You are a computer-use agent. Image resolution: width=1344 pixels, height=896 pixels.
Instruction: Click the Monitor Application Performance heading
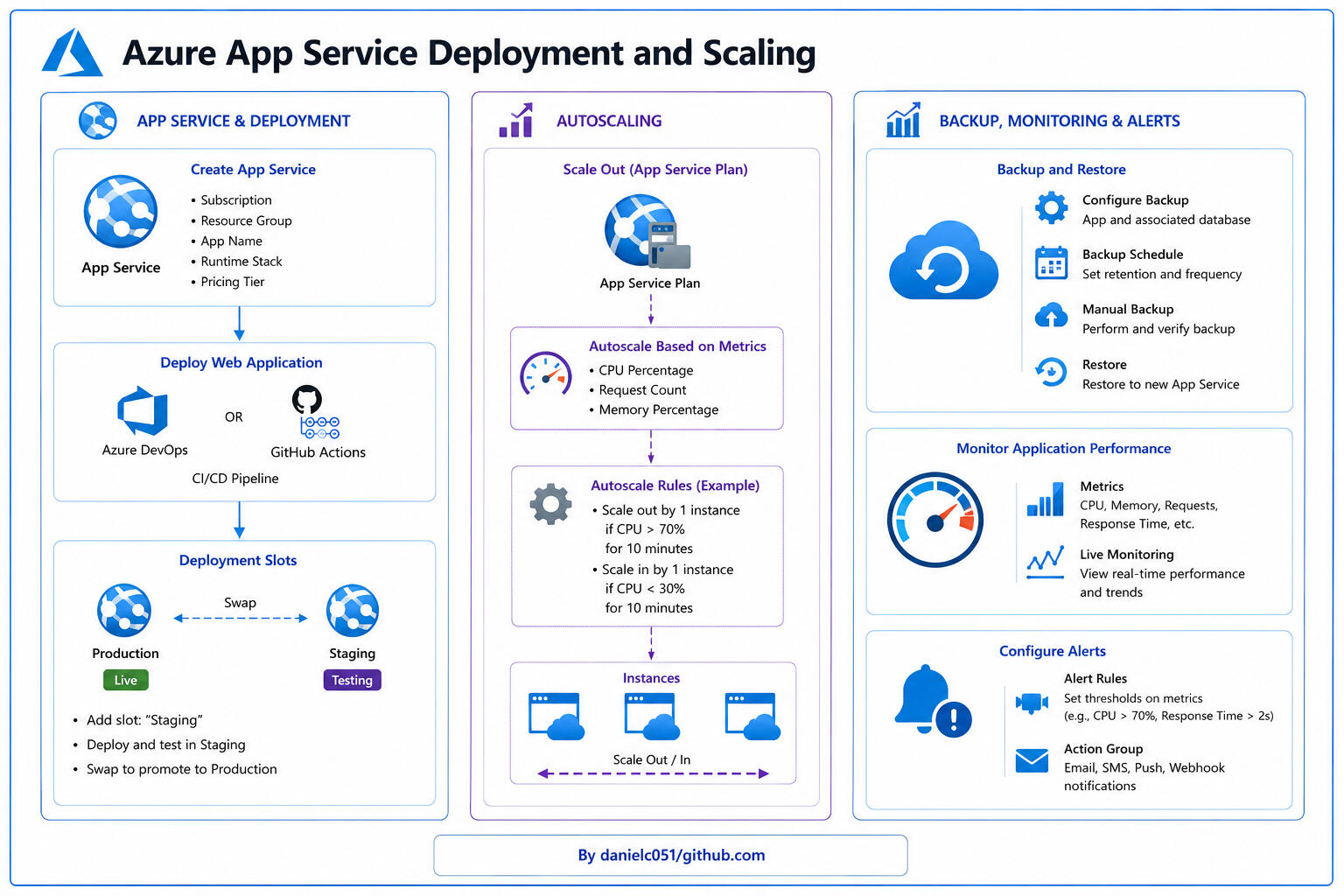(1063, 448)
